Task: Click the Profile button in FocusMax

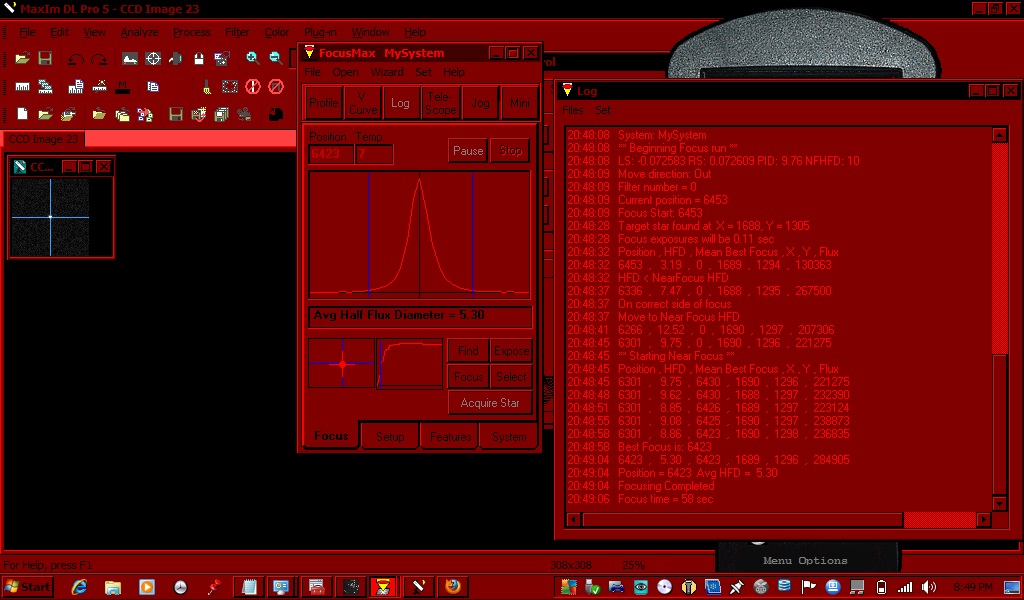Action: [x=323, y=103]
